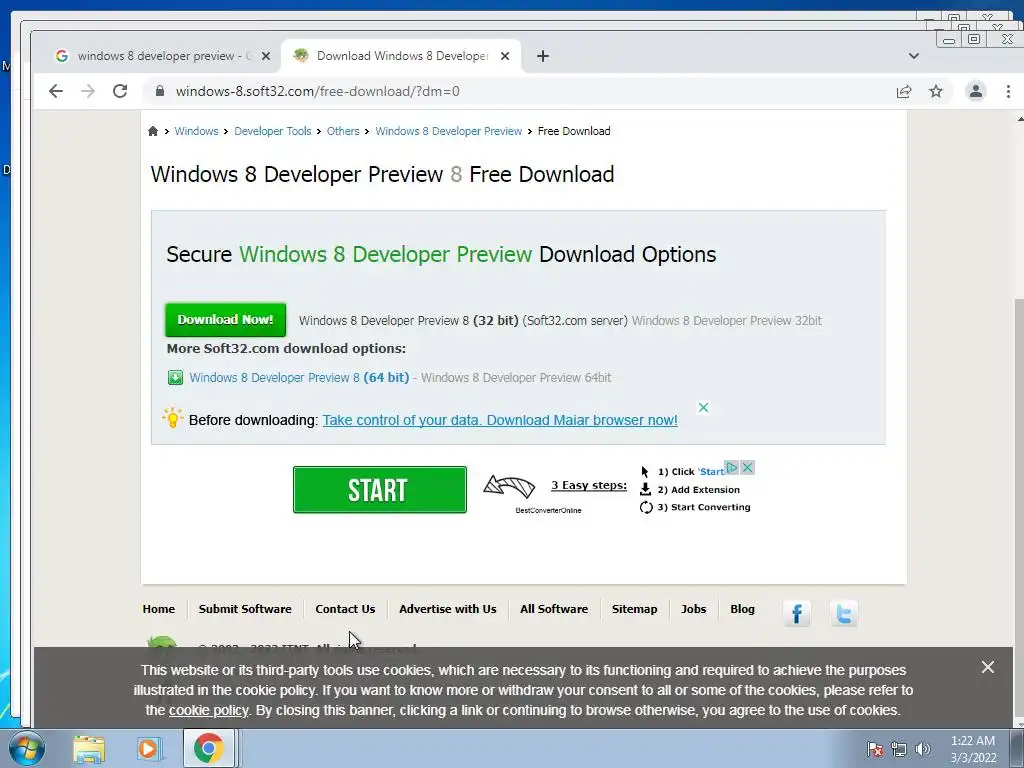Click the 3 Easy steps text
The width and height of the screenshot is (1024, 768).
pos(588,485)
